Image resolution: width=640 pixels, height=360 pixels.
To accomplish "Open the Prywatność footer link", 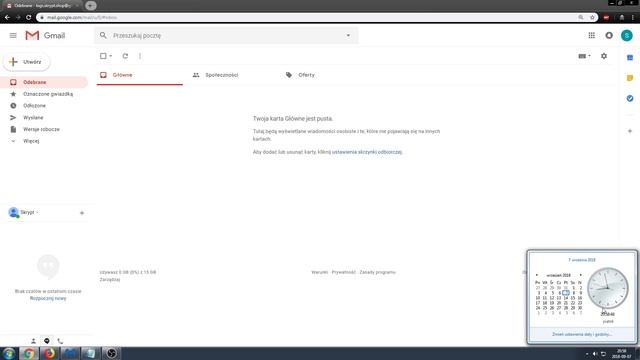I will [x=344, y=272].
